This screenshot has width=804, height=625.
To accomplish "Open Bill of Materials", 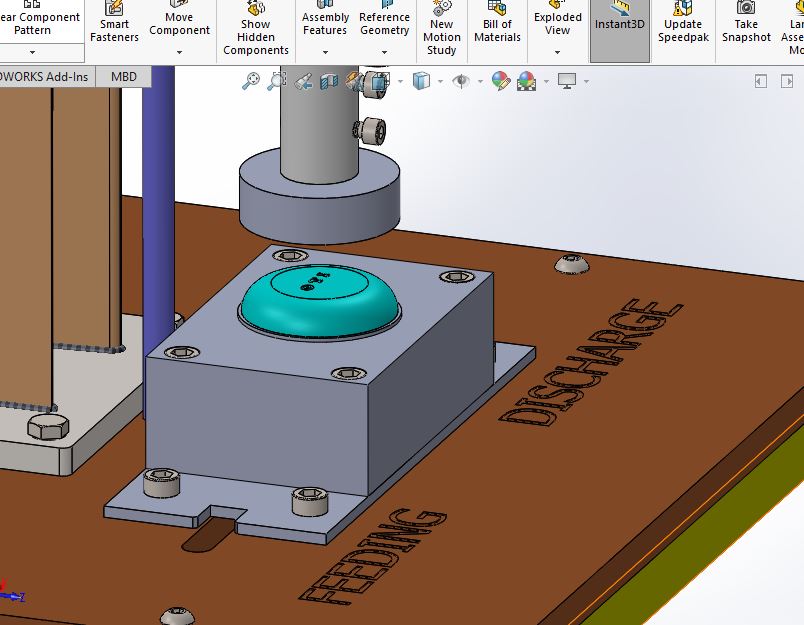I will tap(497, 23).
